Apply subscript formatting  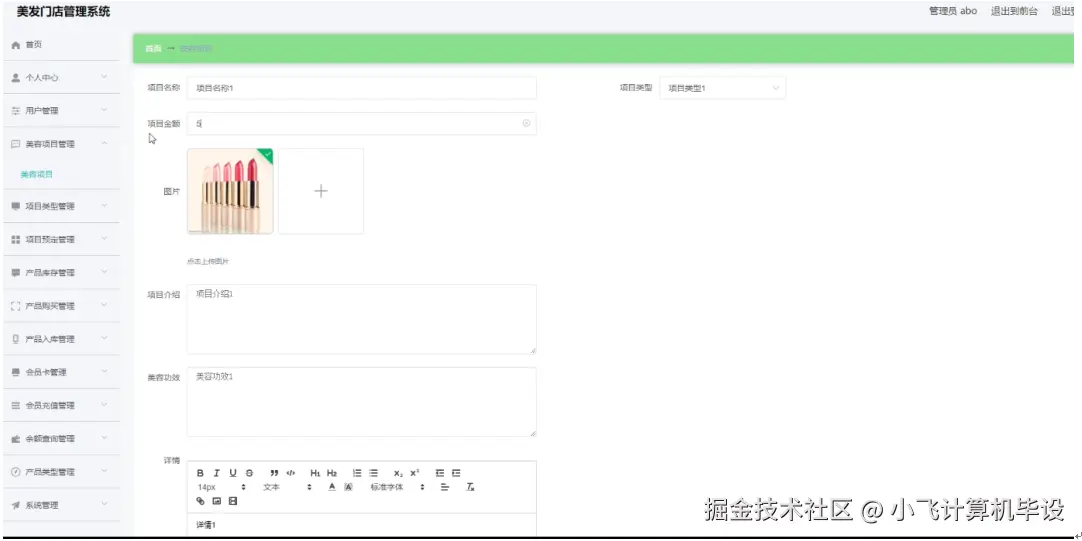tap(398, 473)
